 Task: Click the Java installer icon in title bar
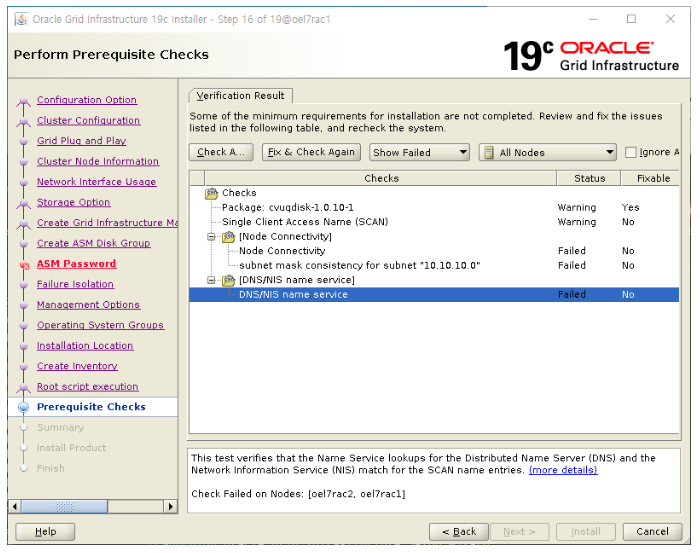[x=21, y=19]
